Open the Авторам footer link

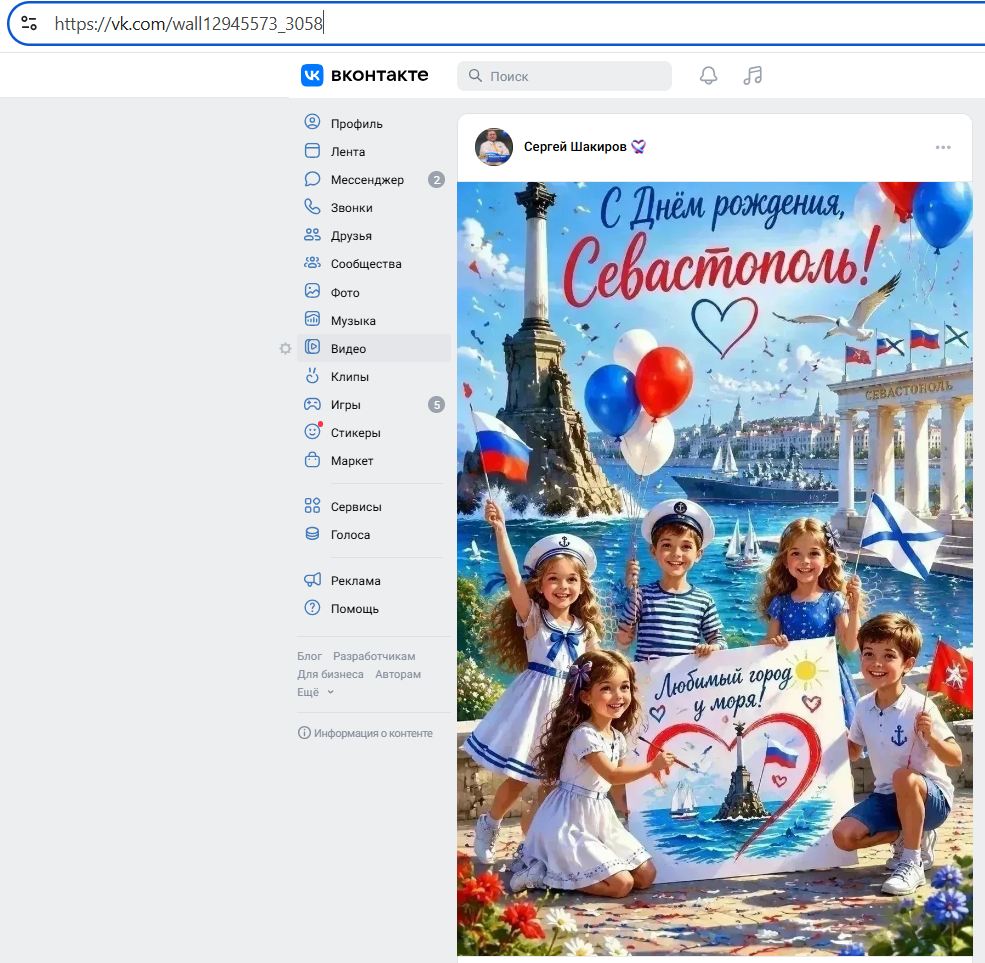pos(398,674)
